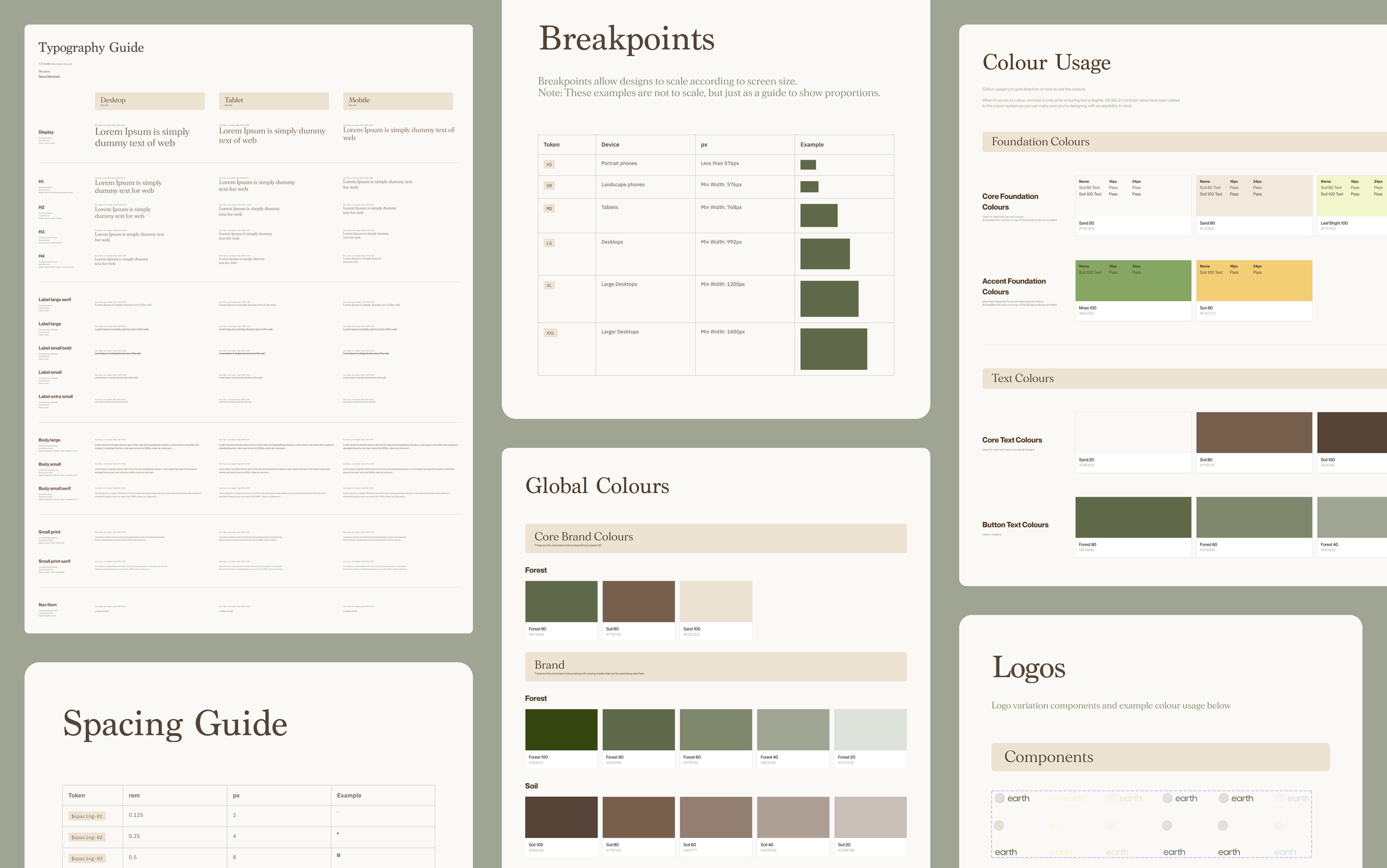This screenshot has width=1387, height=868.
Task: Click the Sand 100 swatch in Core Brand Colours
Action: [716, 610]
